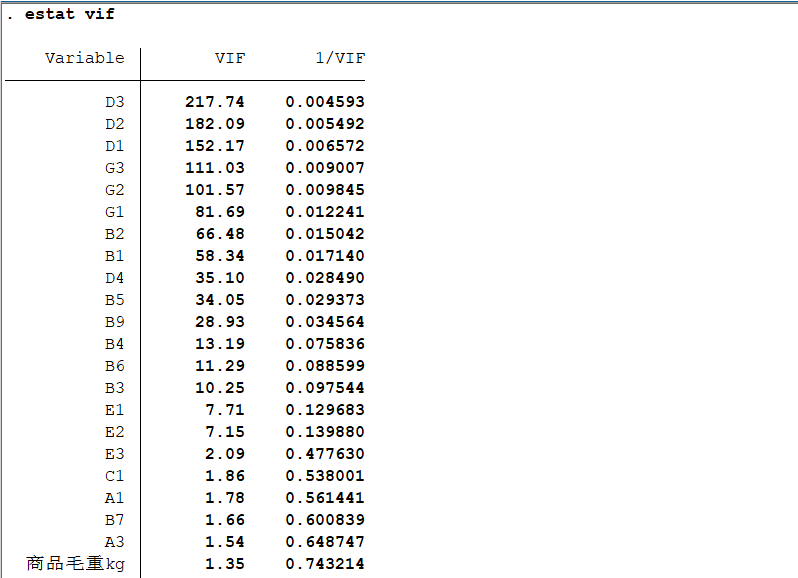The image size is (798, 578).
Task: Select variable name B9
Action: point(115,322)
